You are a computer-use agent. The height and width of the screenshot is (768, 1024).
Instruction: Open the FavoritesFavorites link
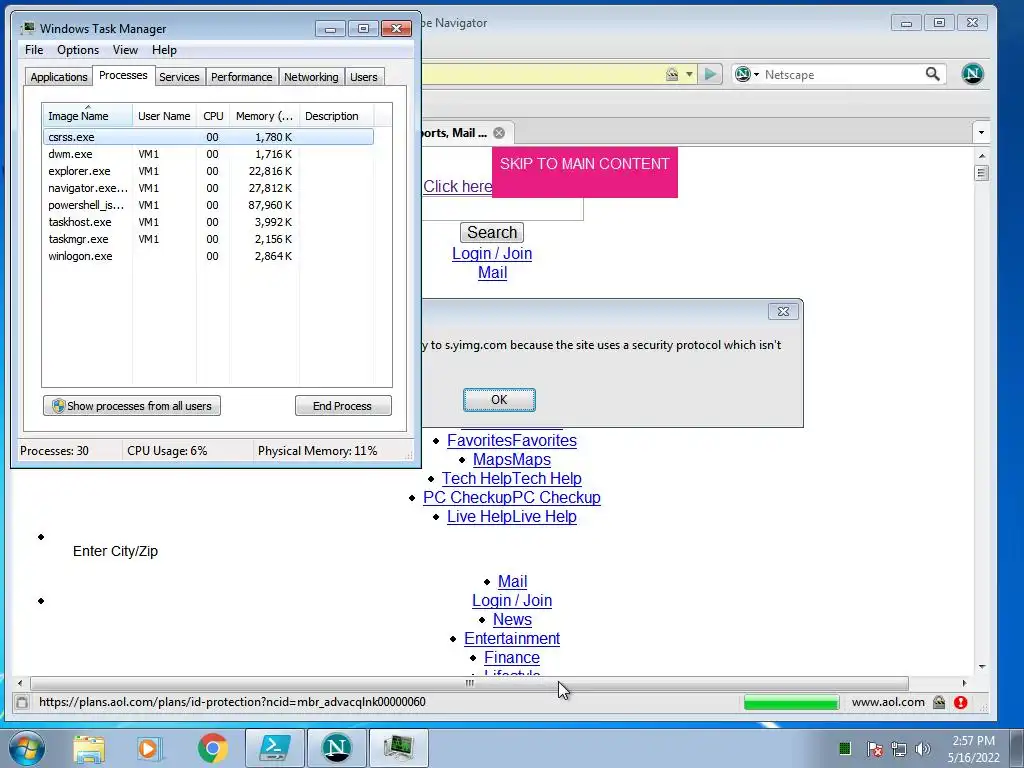point(511,441)
